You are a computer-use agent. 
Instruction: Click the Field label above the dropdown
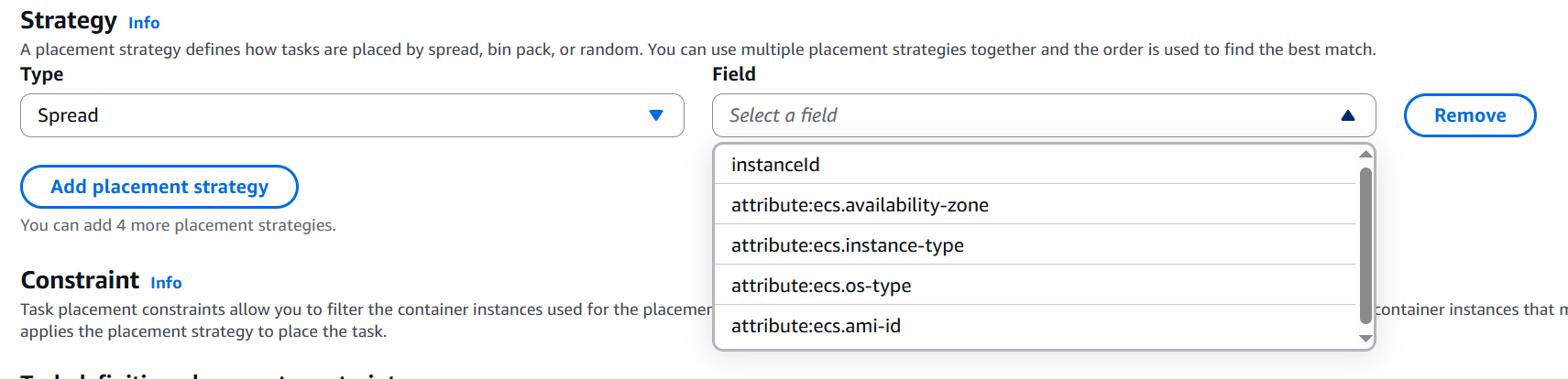pyautogui.click(x=734, y=74)
